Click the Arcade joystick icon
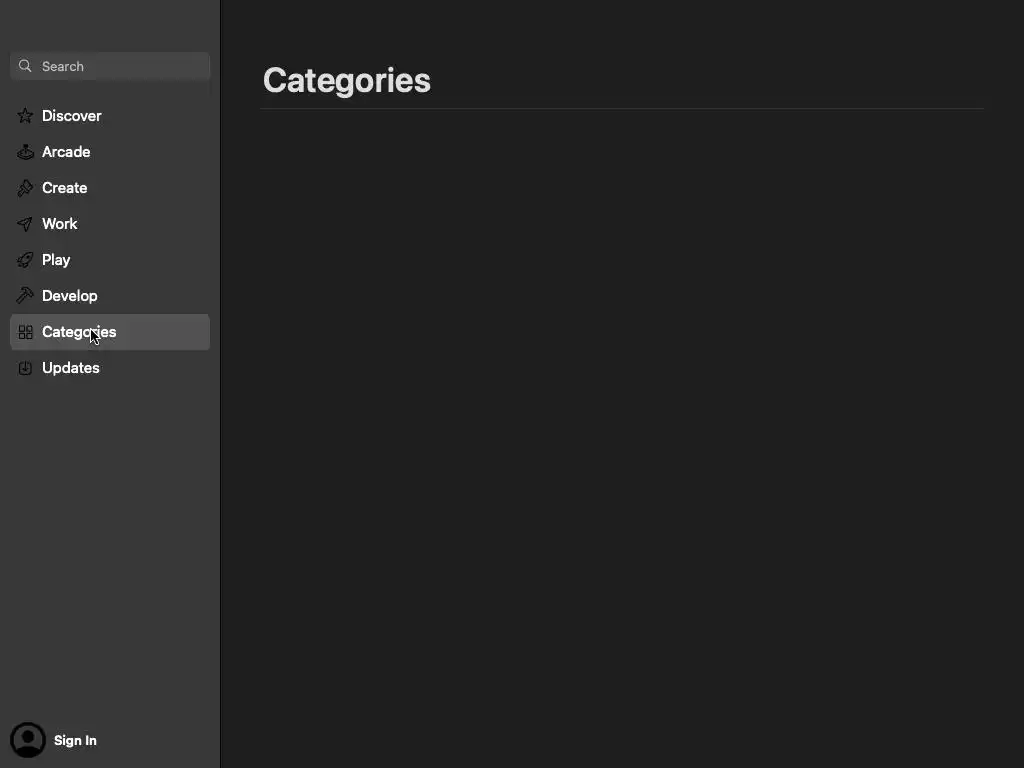Screen dimensions: 1024x768 tap(25, 152)
